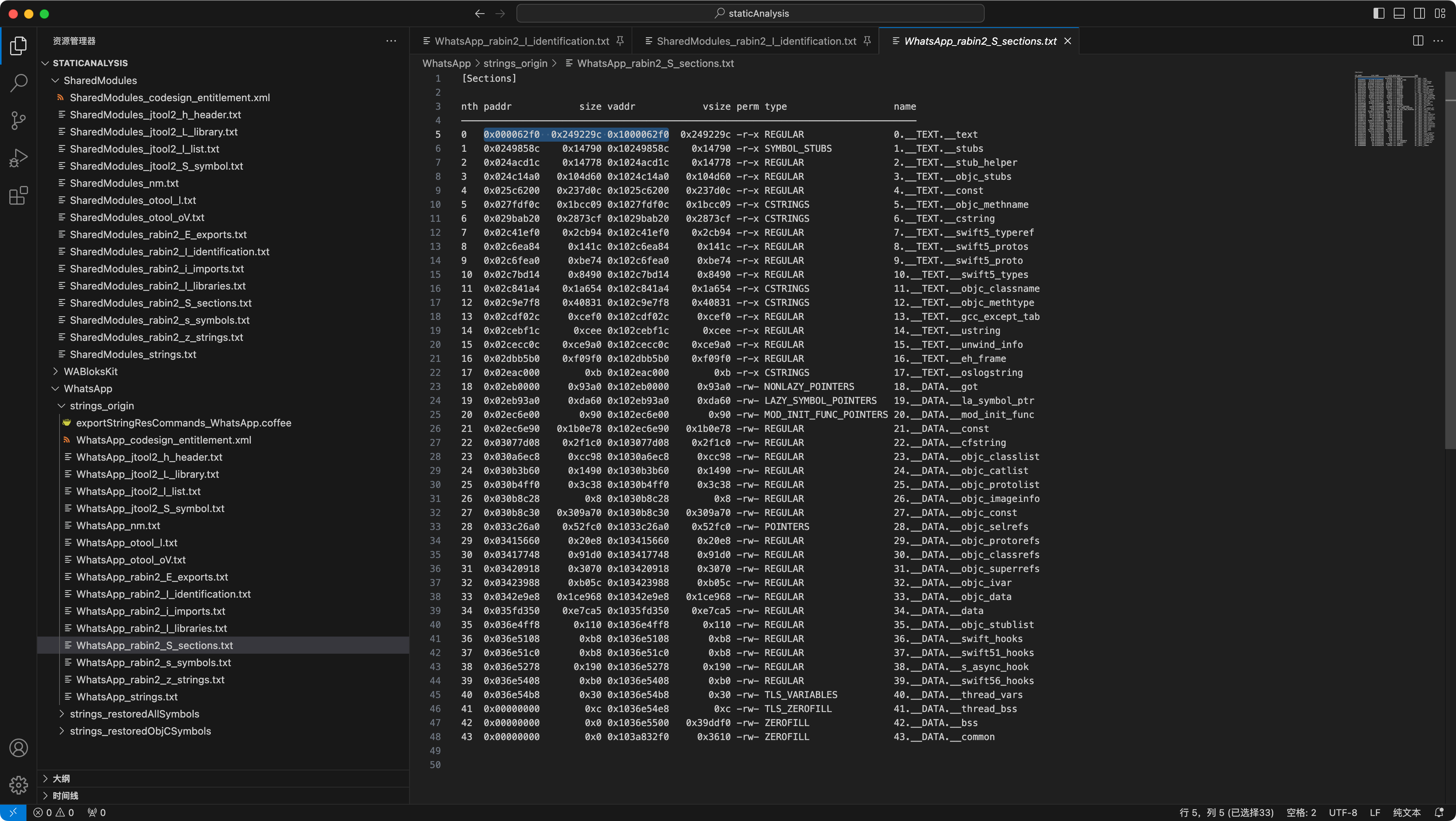Open the Run and Debug view

[x=18, y=158]
